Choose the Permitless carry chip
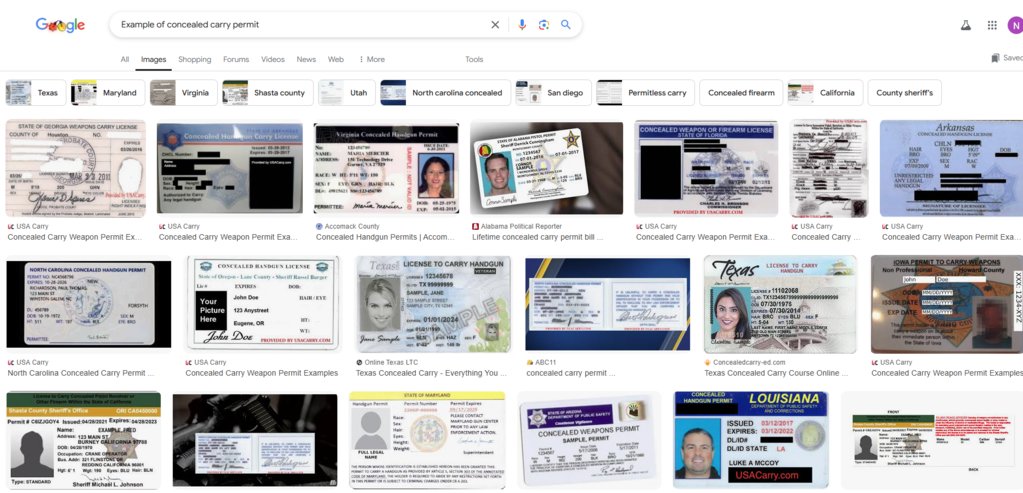The height and width of the screenshot is (493, 1023). [645, 93]
